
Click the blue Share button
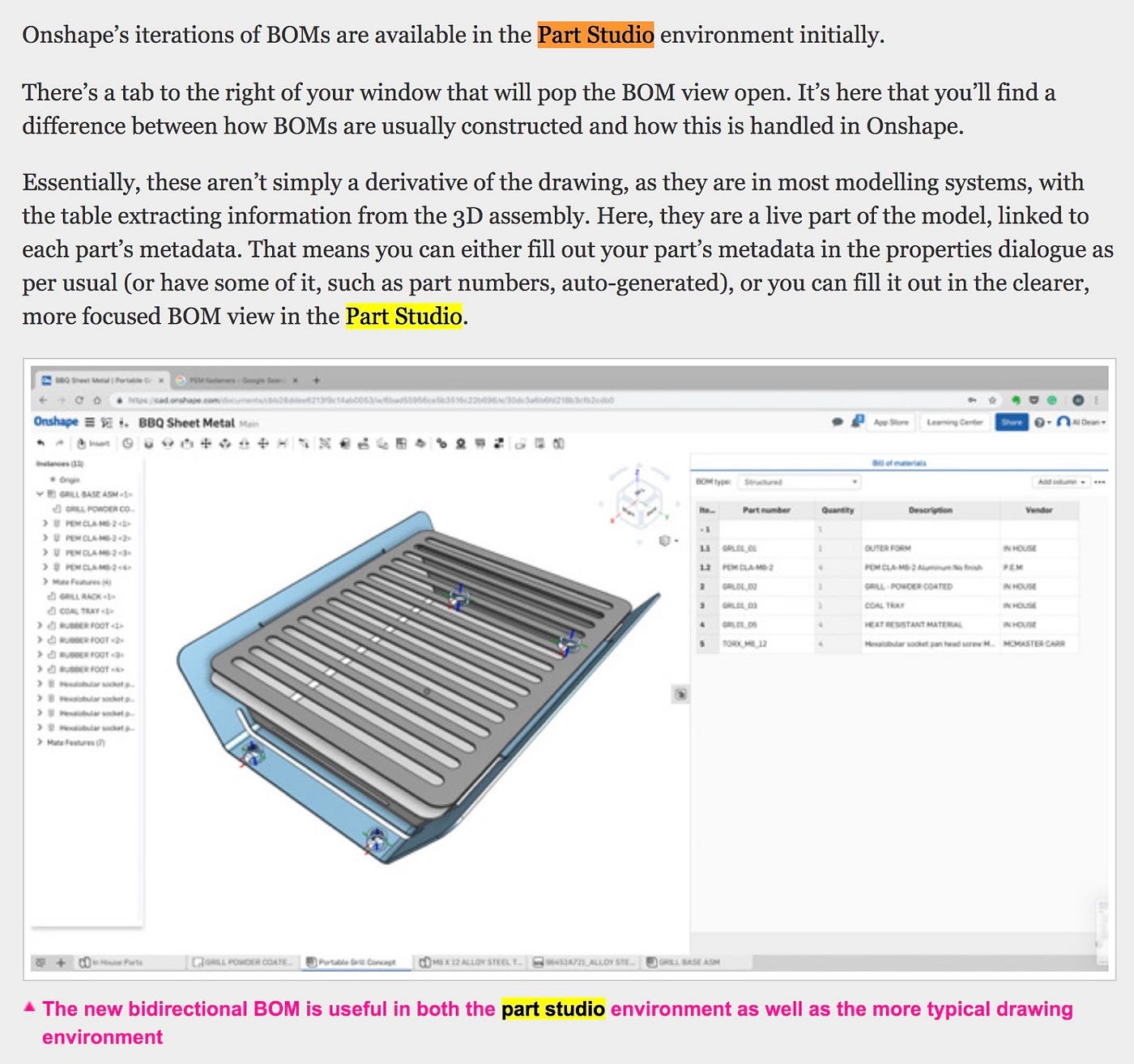coord(1011,422)
